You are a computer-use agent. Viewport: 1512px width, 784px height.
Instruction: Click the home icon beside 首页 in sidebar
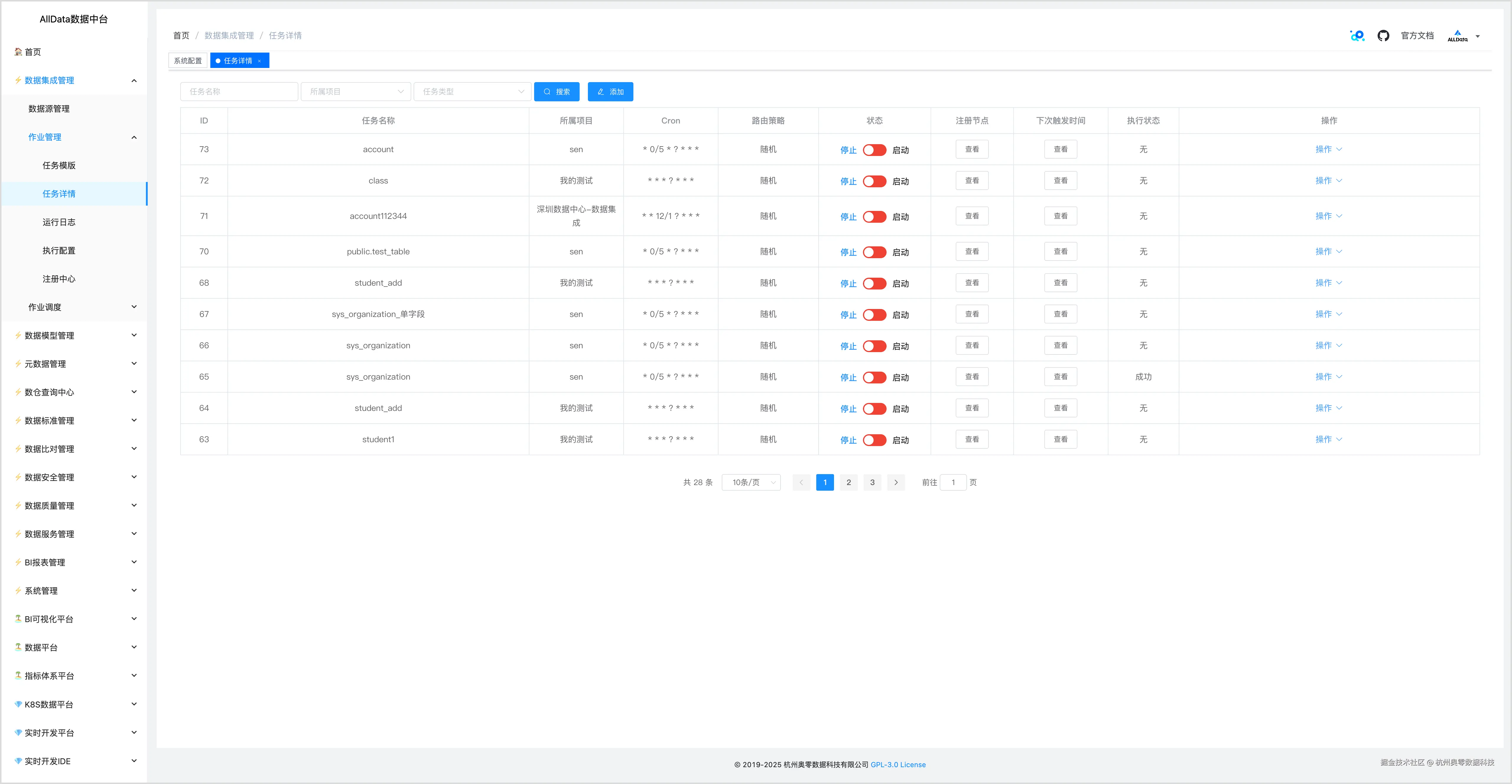(x=18, y=52)
